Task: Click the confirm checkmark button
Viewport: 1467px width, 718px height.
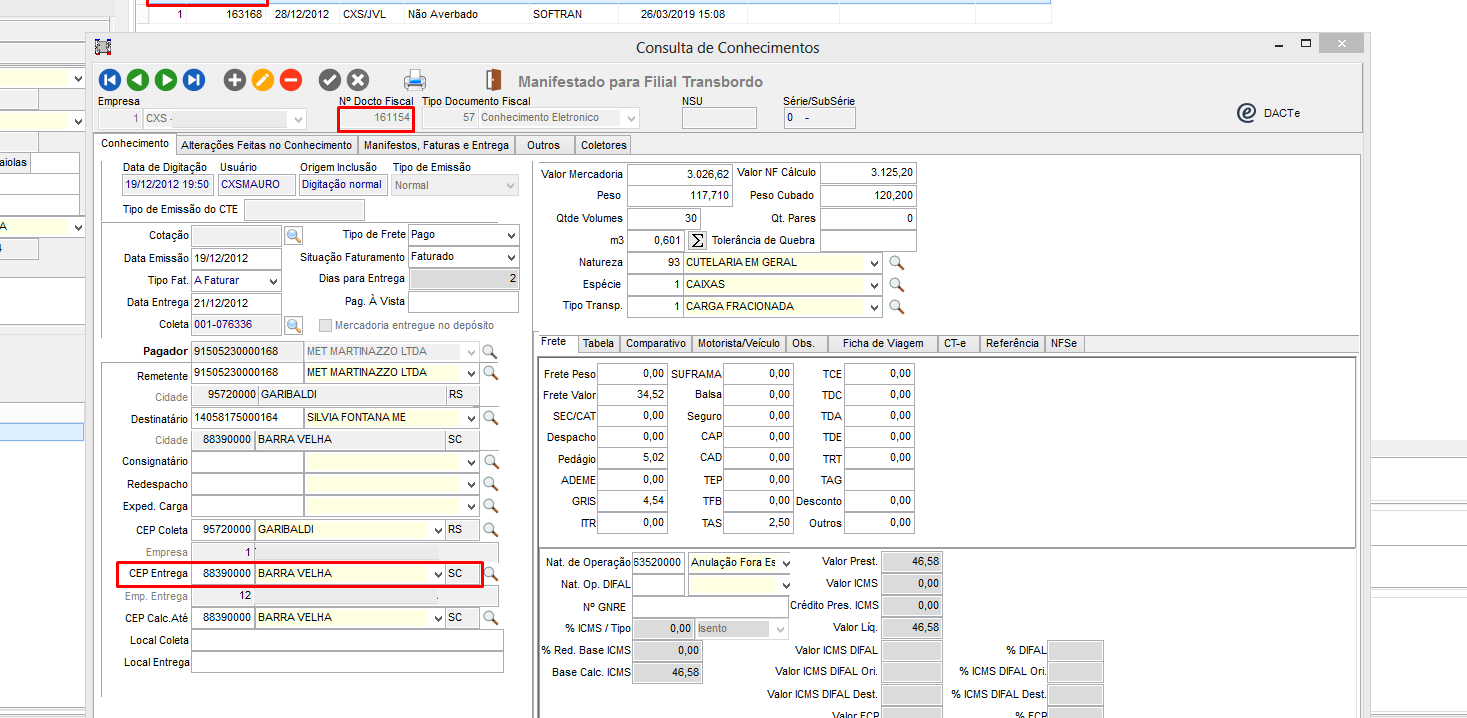Action: click(x=329, y=80)
